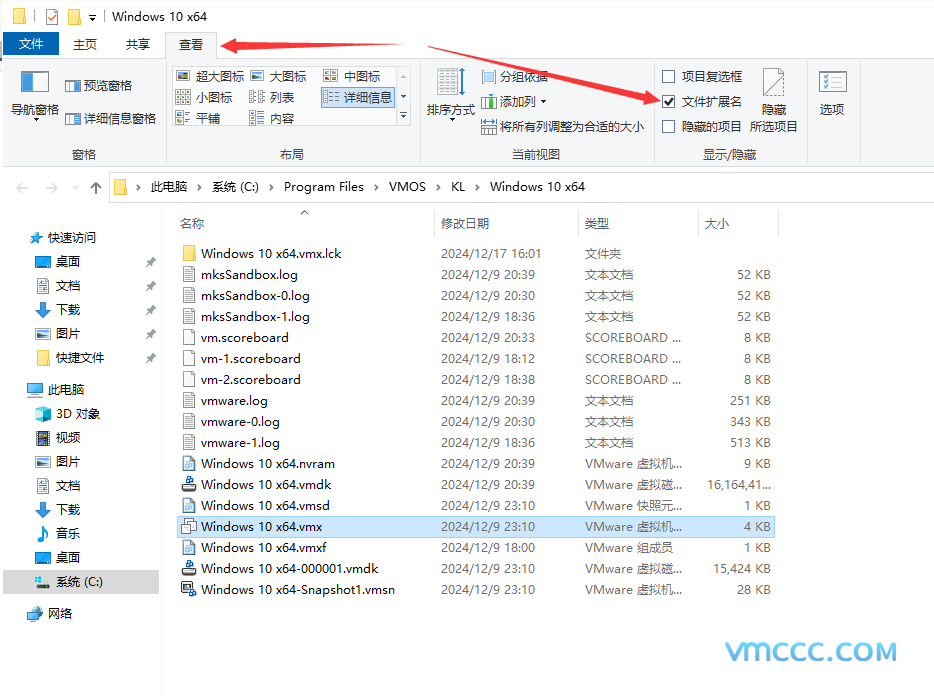Select the 详细信息 layout option
Viewport: 934px width, 696px height.
tap(357, 97)
